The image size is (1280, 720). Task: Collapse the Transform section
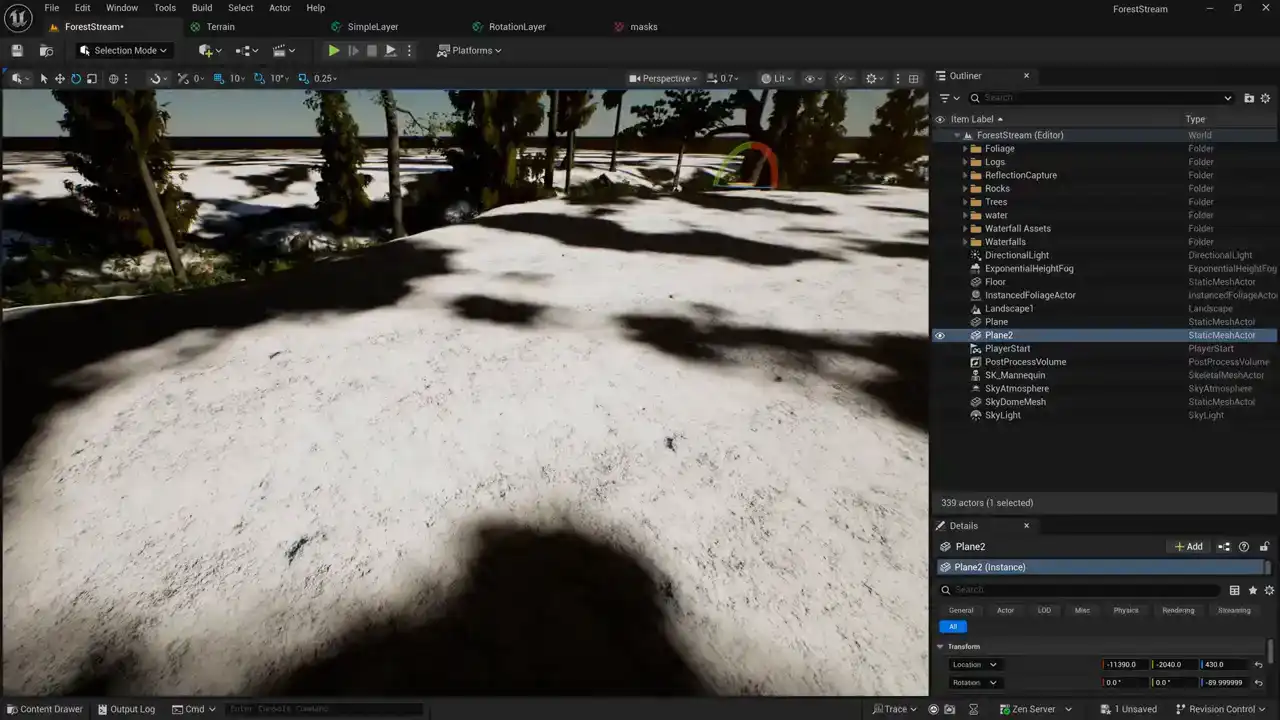[940, 647]
